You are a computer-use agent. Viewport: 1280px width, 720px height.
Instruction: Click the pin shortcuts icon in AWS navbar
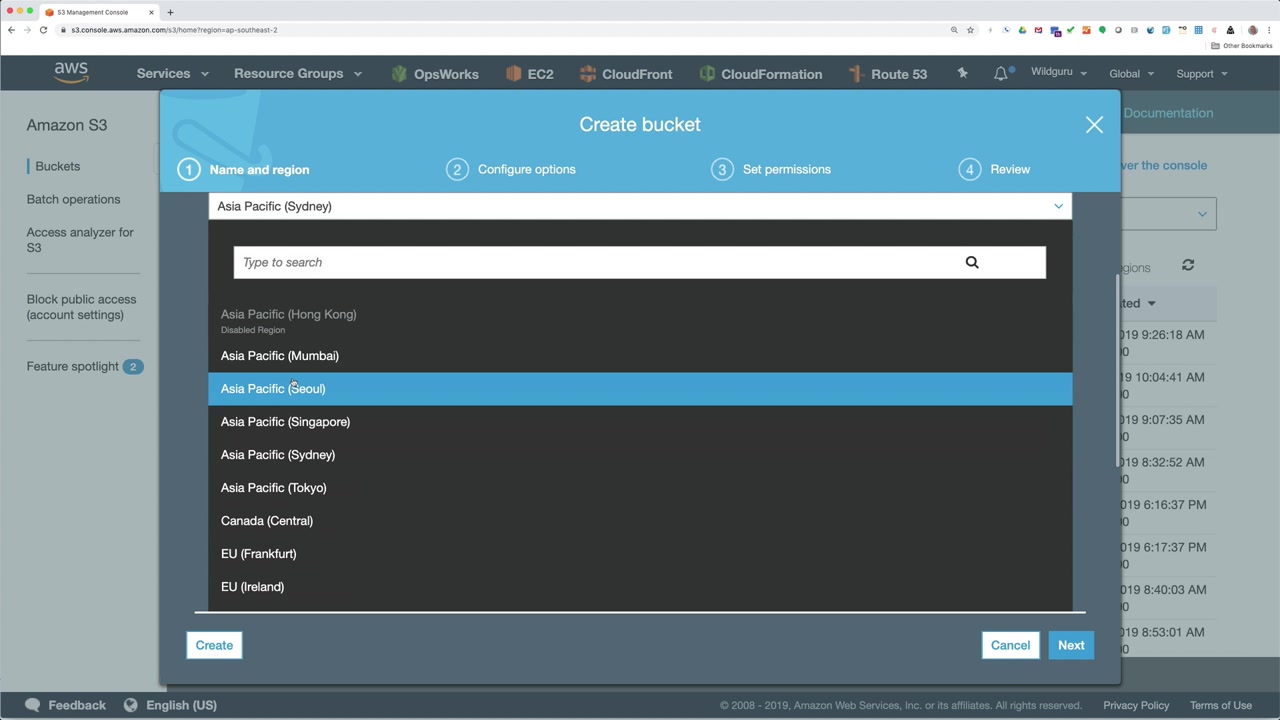coord(962,73)
